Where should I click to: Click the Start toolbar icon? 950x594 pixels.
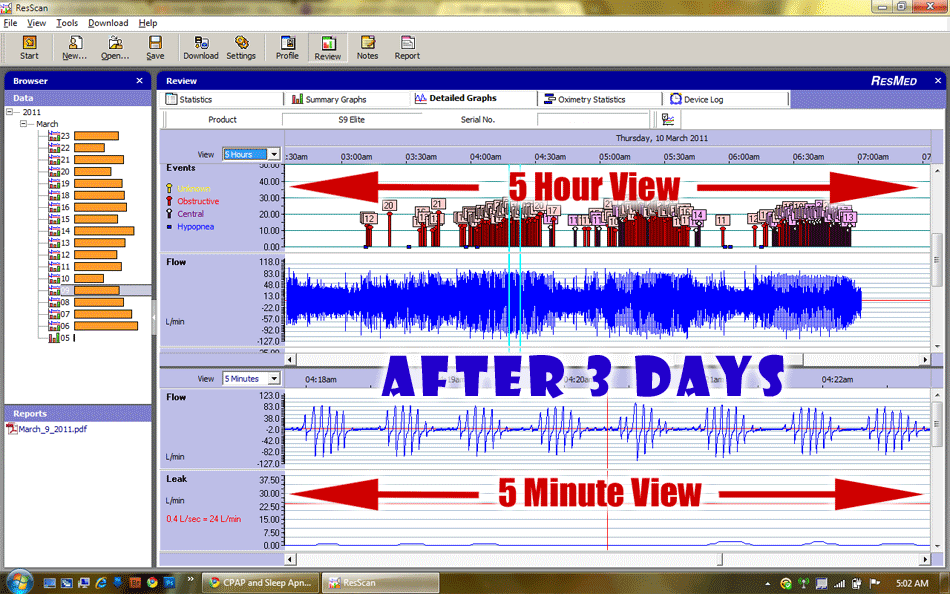coord(29,47)
